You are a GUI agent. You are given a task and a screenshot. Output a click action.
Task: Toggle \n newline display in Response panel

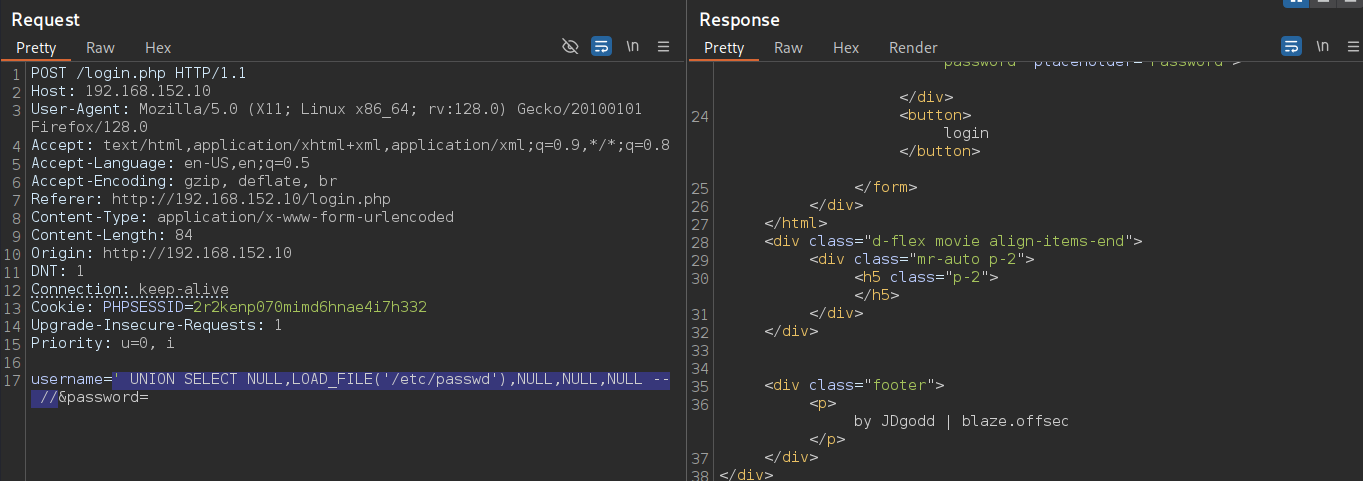click(x=1323, y=47)
